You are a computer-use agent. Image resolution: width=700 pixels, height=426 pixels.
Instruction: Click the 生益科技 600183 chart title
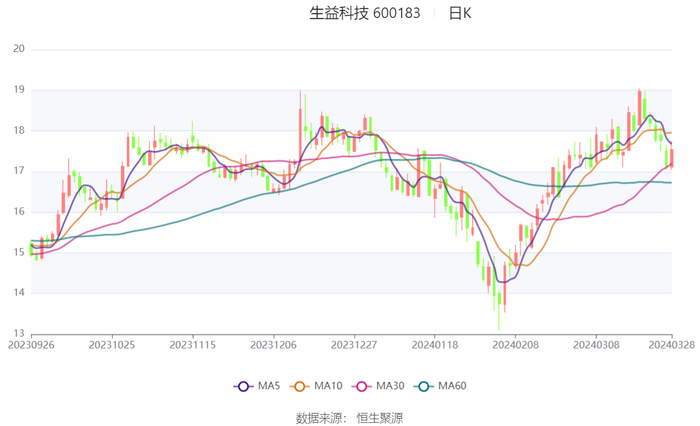coord(365,13)
